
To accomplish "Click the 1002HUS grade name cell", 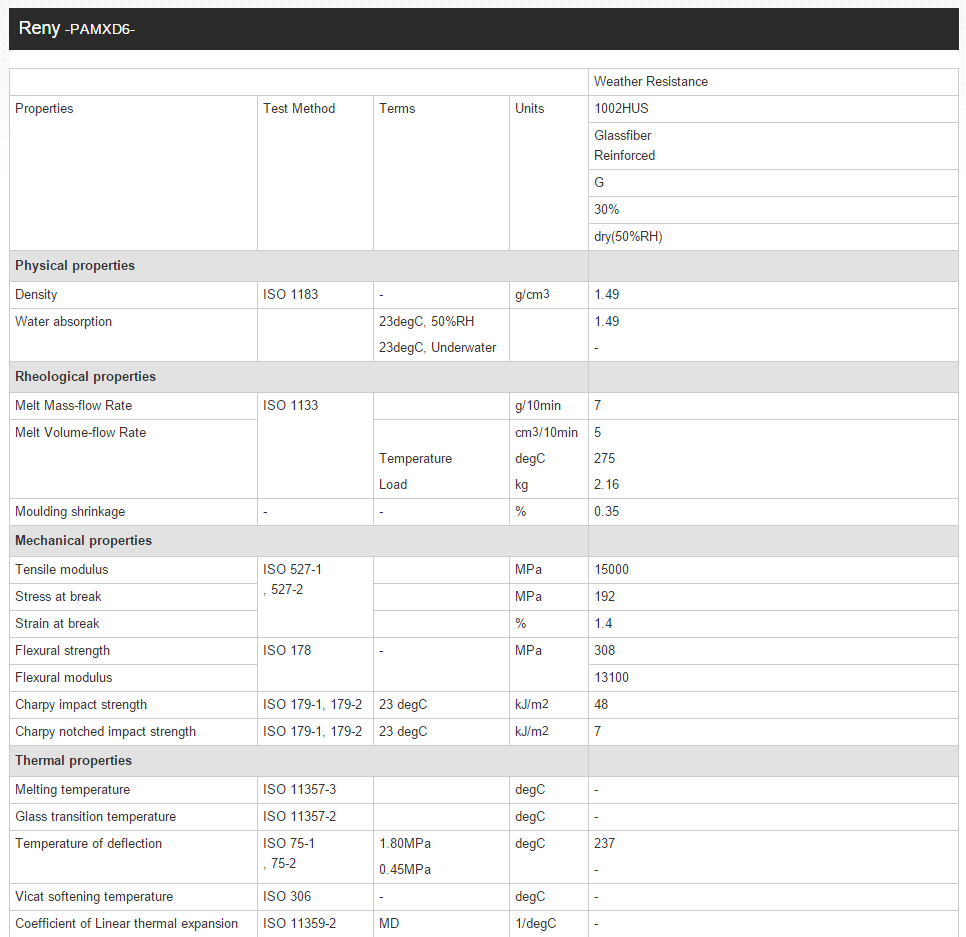I will point(773,109).
